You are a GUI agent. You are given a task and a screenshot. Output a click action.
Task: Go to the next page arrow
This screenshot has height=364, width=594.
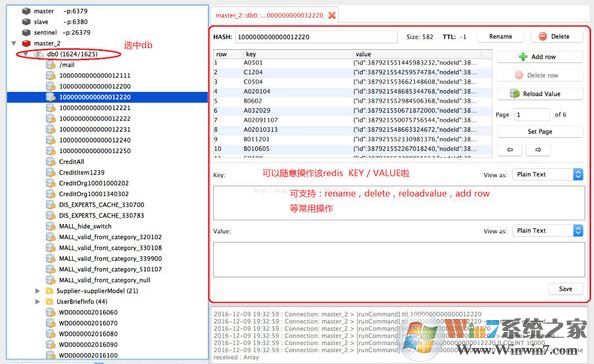click(x=538, y=150)
